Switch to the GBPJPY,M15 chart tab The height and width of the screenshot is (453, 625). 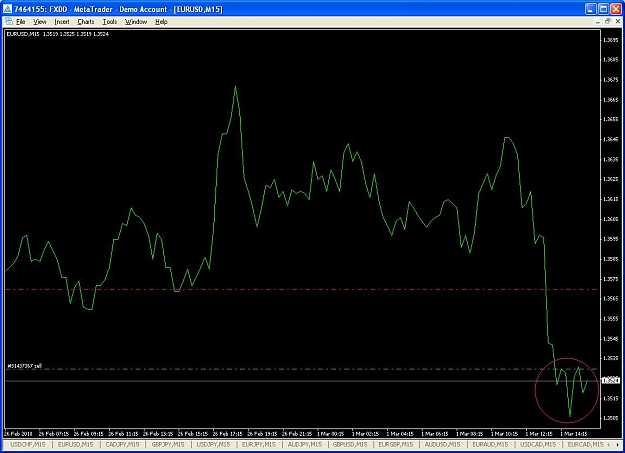168,444
